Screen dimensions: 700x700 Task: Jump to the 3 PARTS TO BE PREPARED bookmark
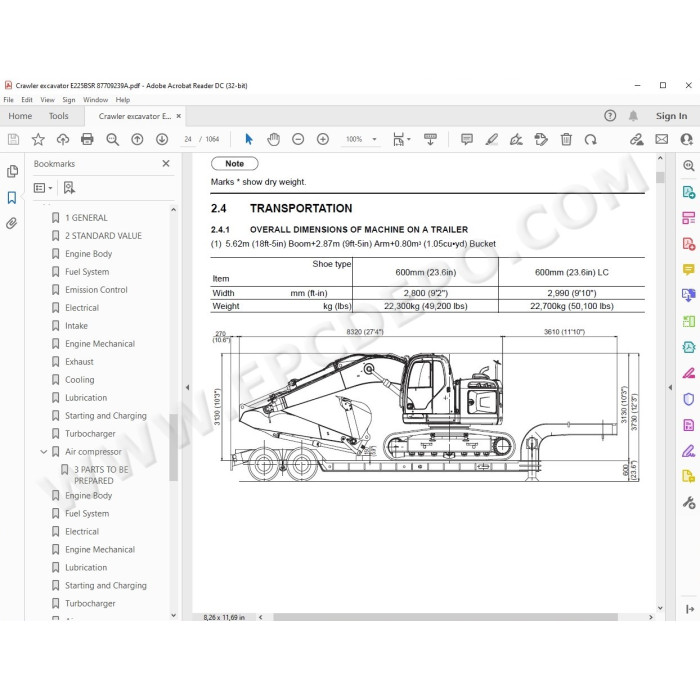click(x=101, y=475)
